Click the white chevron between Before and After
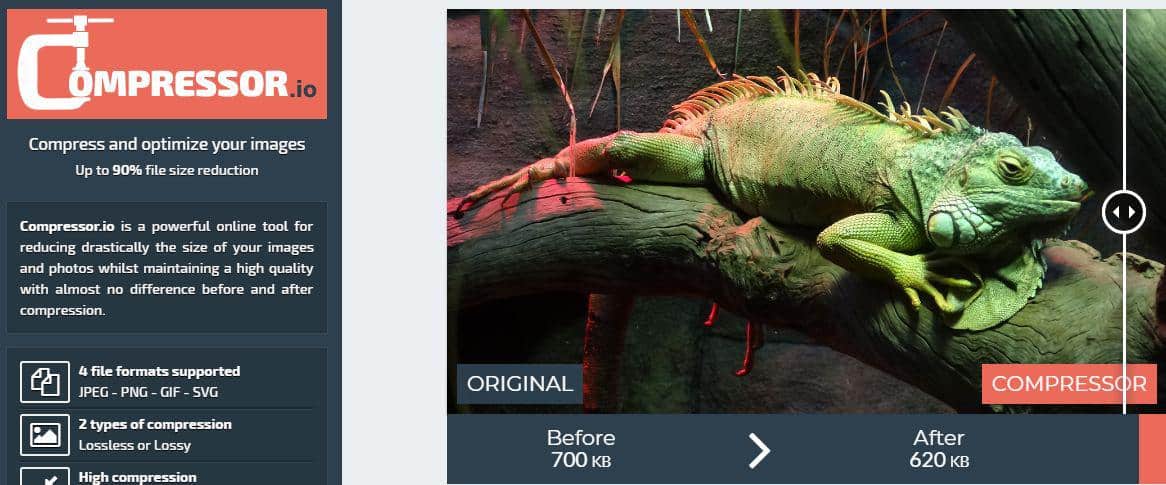 [758, 450]
